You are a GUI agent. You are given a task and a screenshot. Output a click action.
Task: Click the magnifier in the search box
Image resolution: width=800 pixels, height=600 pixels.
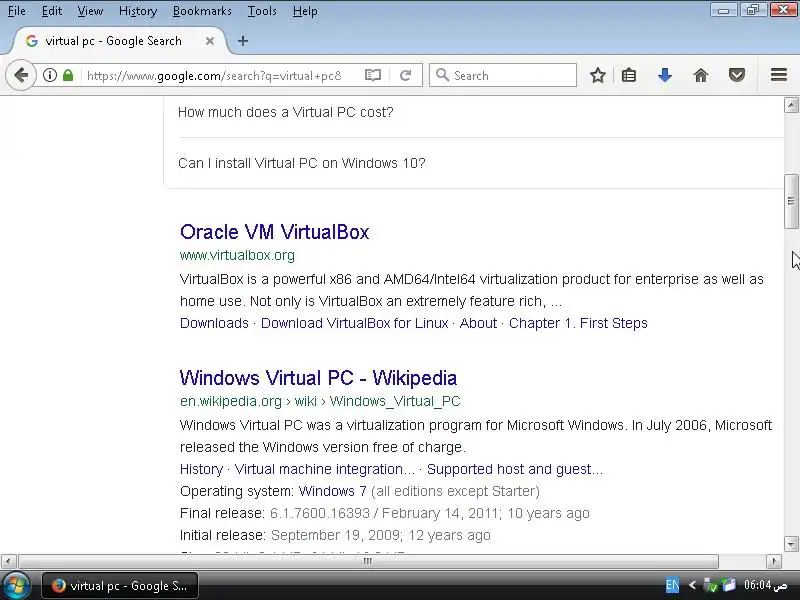[442, 76]
